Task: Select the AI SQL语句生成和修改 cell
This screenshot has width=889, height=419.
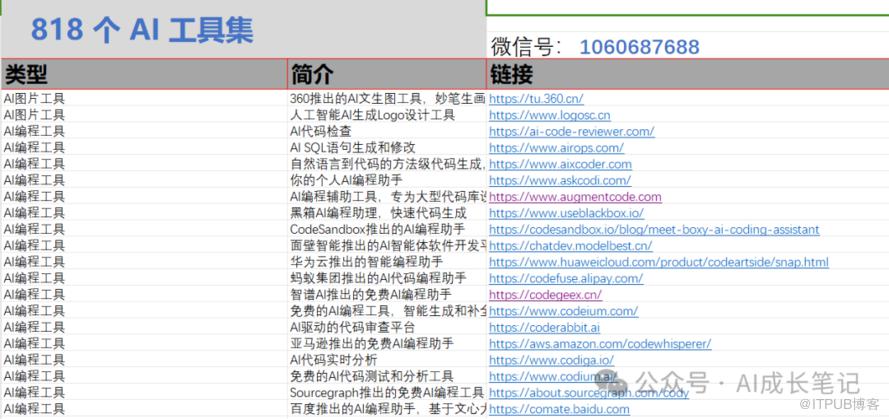Action: [387, 148]
